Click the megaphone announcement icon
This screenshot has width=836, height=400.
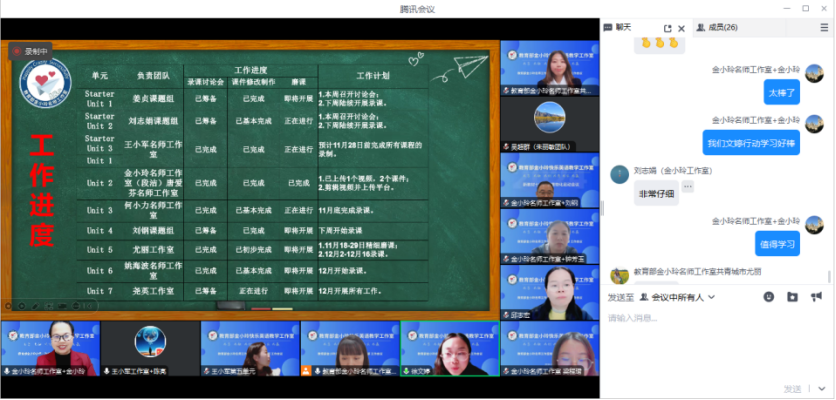[x=816, y=297]
